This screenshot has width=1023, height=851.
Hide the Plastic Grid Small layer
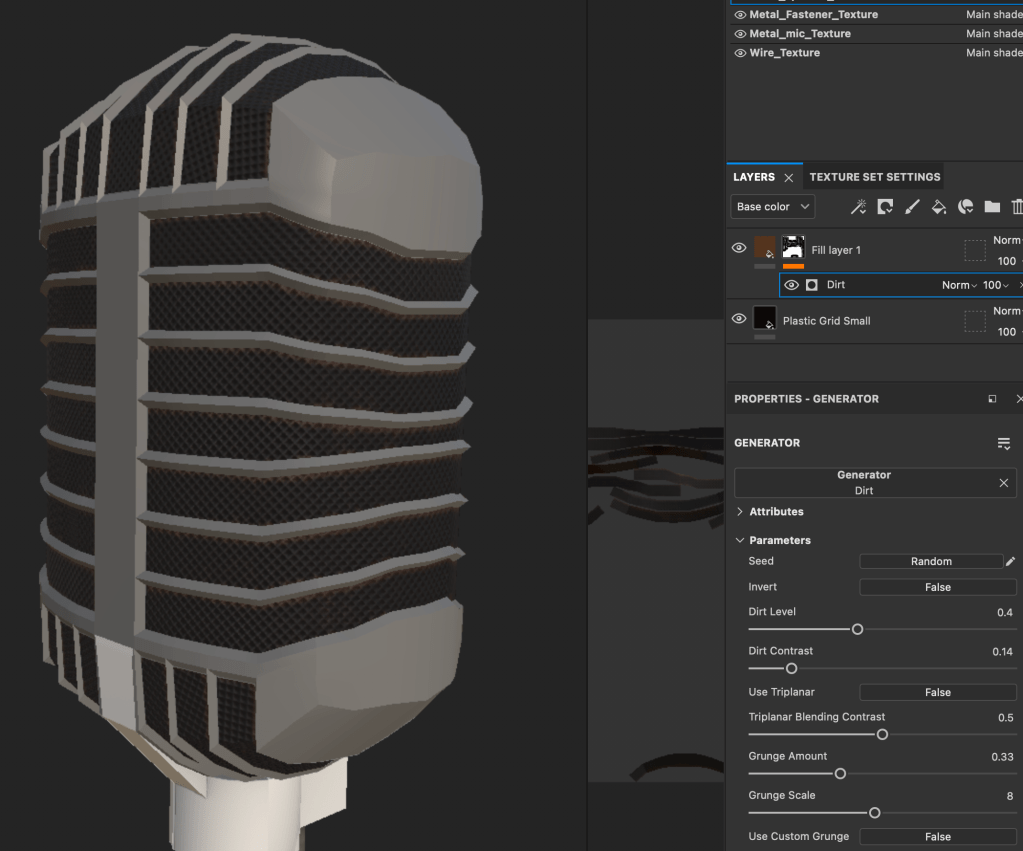click(x=739, y=319)
